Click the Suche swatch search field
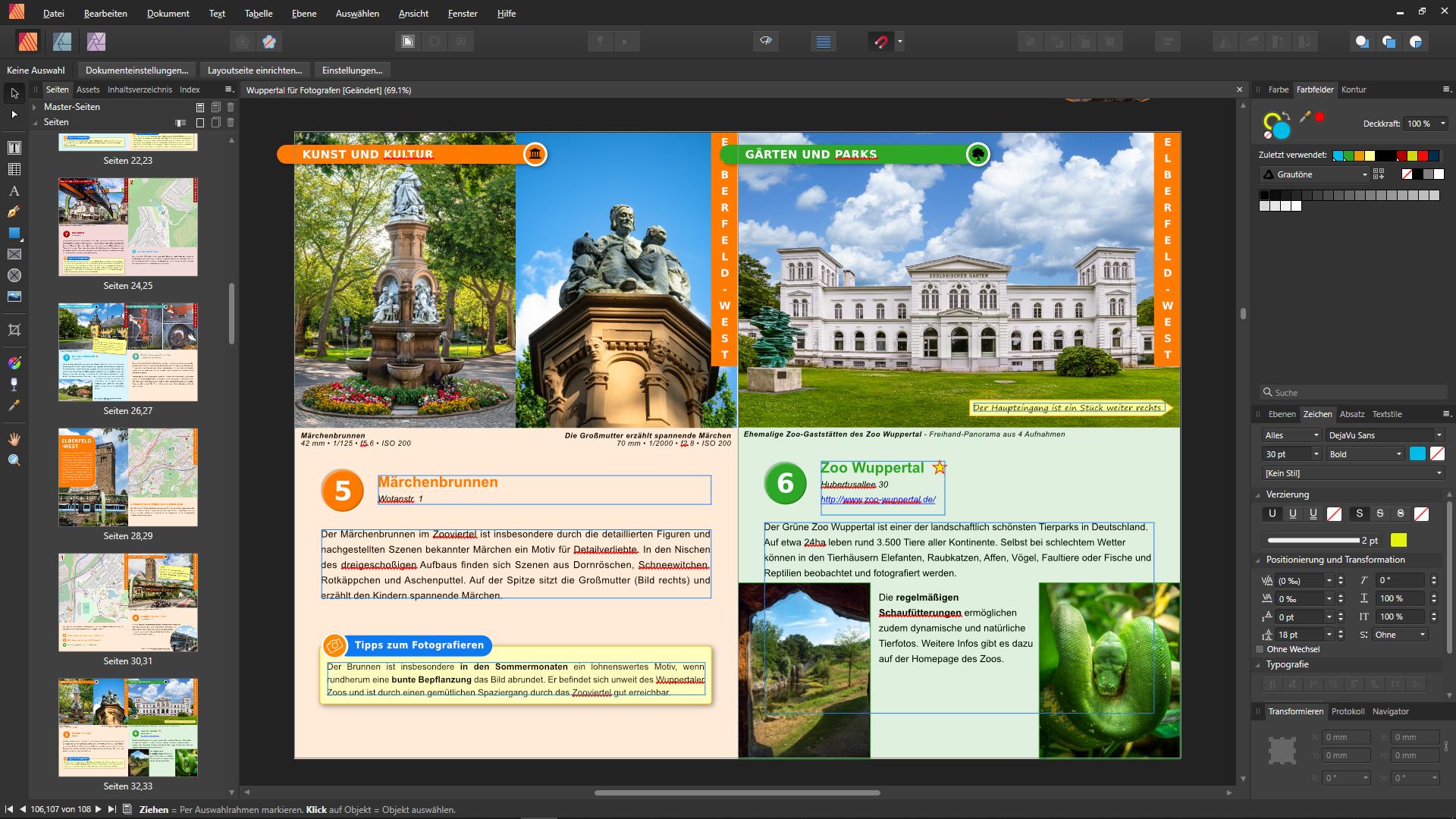 click(1354, 393)
